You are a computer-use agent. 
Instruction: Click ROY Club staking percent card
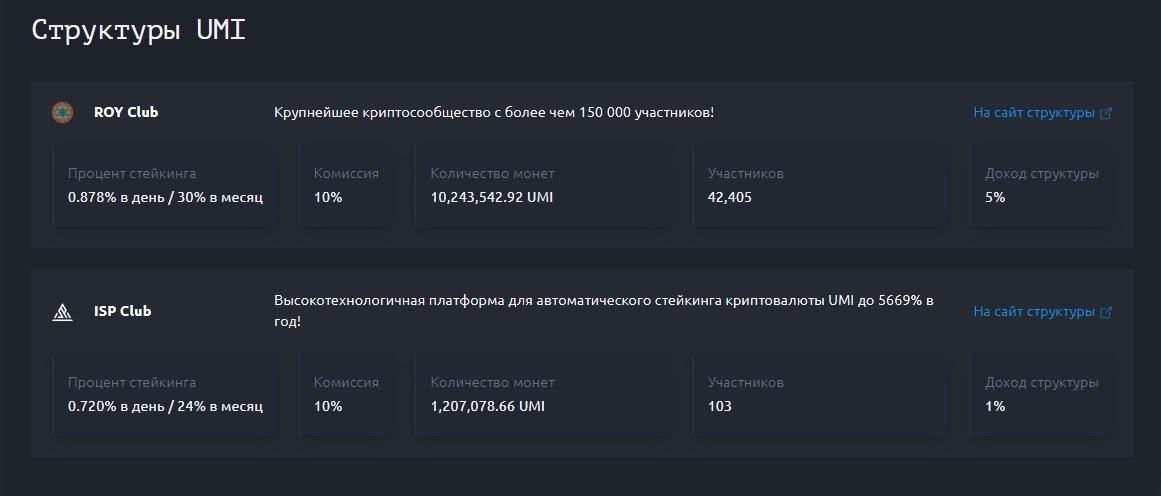coord(166,186)
